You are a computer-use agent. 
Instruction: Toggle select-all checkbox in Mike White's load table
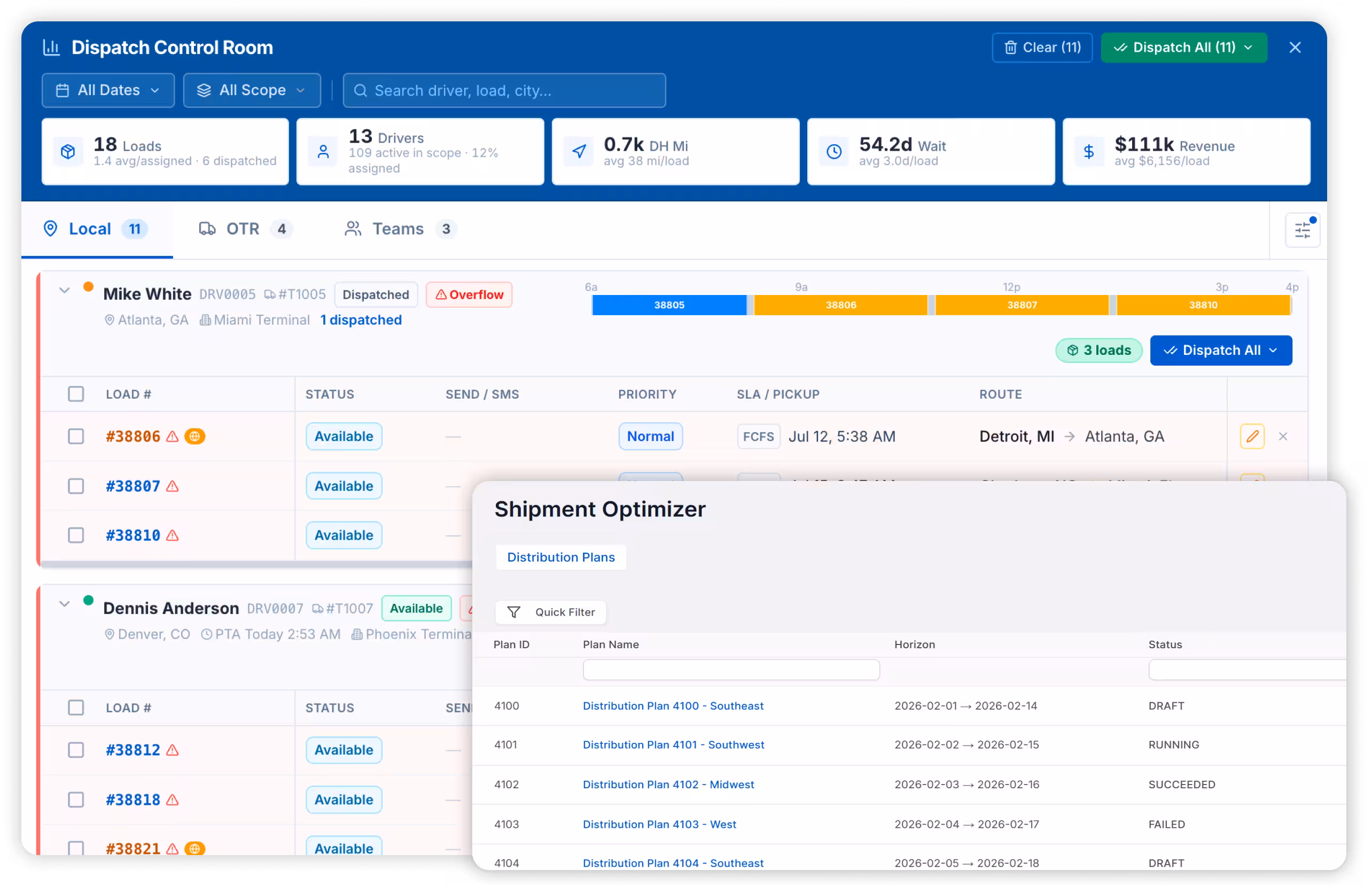(76, 394)
